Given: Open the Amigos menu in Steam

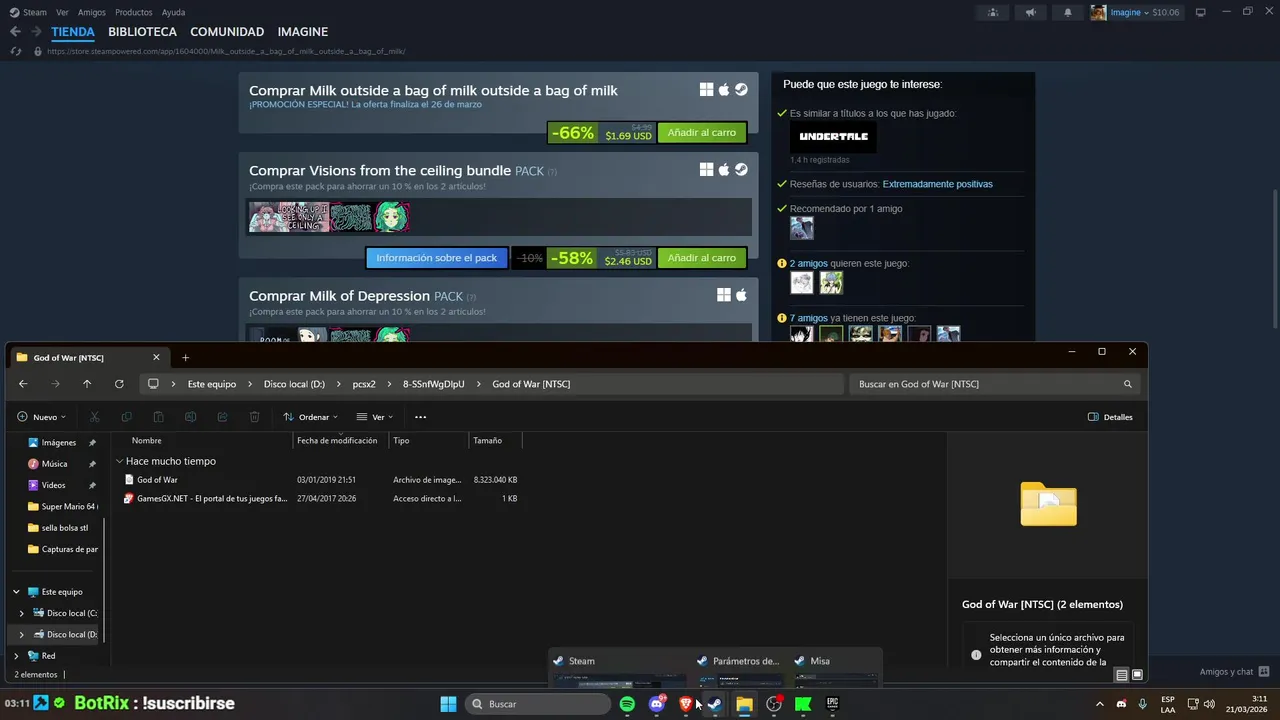Looking at the screenshot, I should click(x=92, y=12).
